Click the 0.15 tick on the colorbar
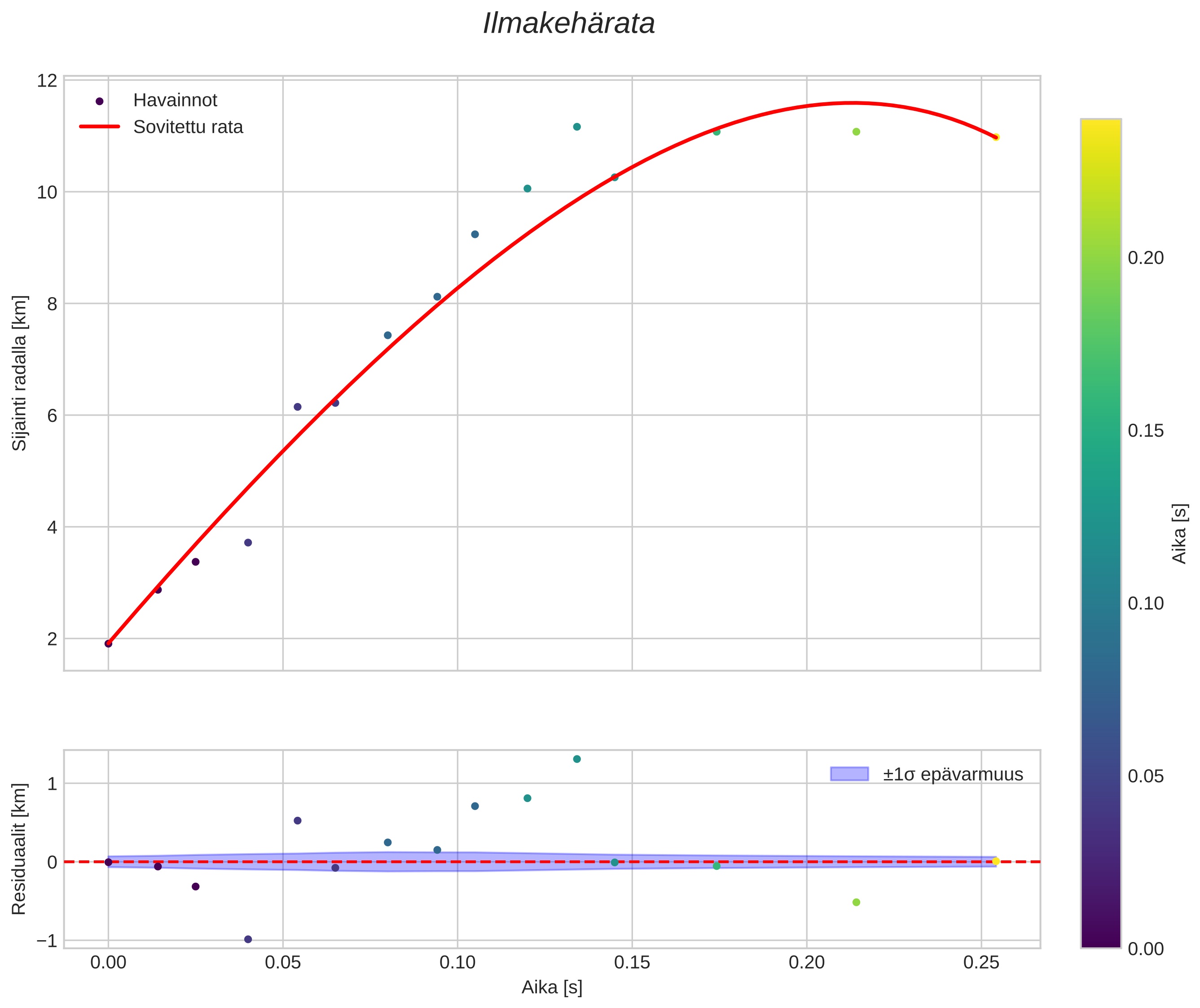This screenshot has height=1008, width=1200. point(1145,431)
